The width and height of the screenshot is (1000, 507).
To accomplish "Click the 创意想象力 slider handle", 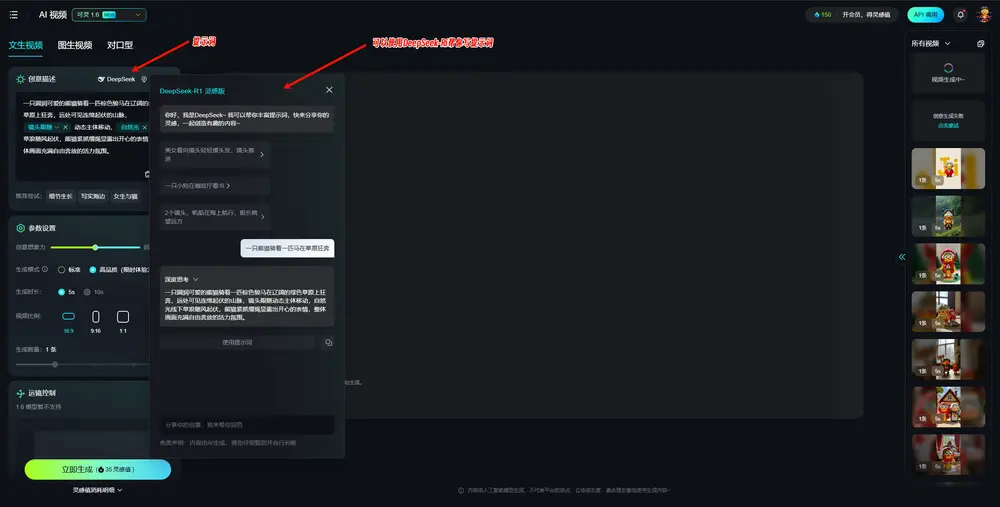I will click(x=95, y=247).
